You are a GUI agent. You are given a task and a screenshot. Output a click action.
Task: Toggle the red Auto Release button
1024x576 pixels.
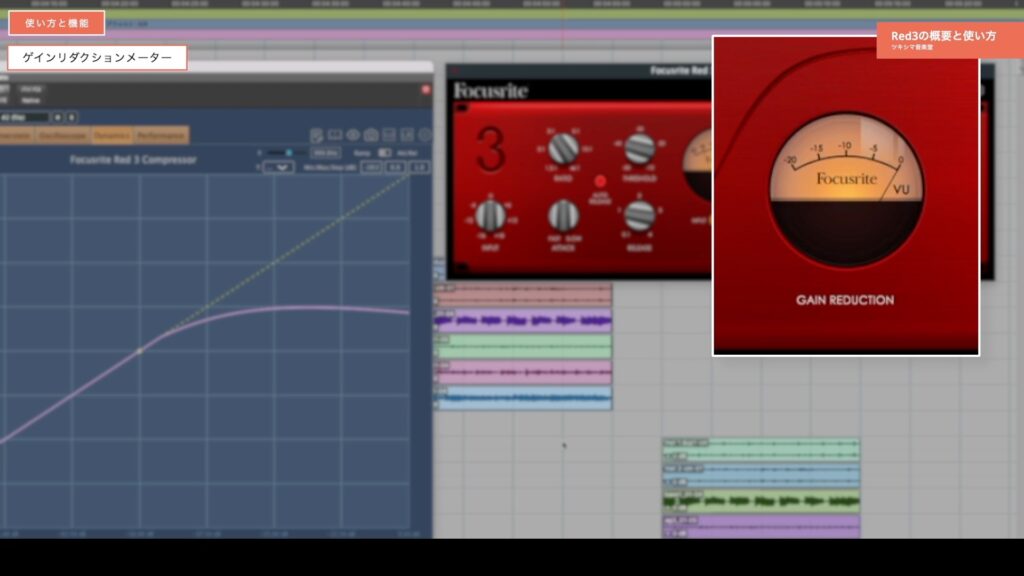pyautogui.click(x=600, y=181)
